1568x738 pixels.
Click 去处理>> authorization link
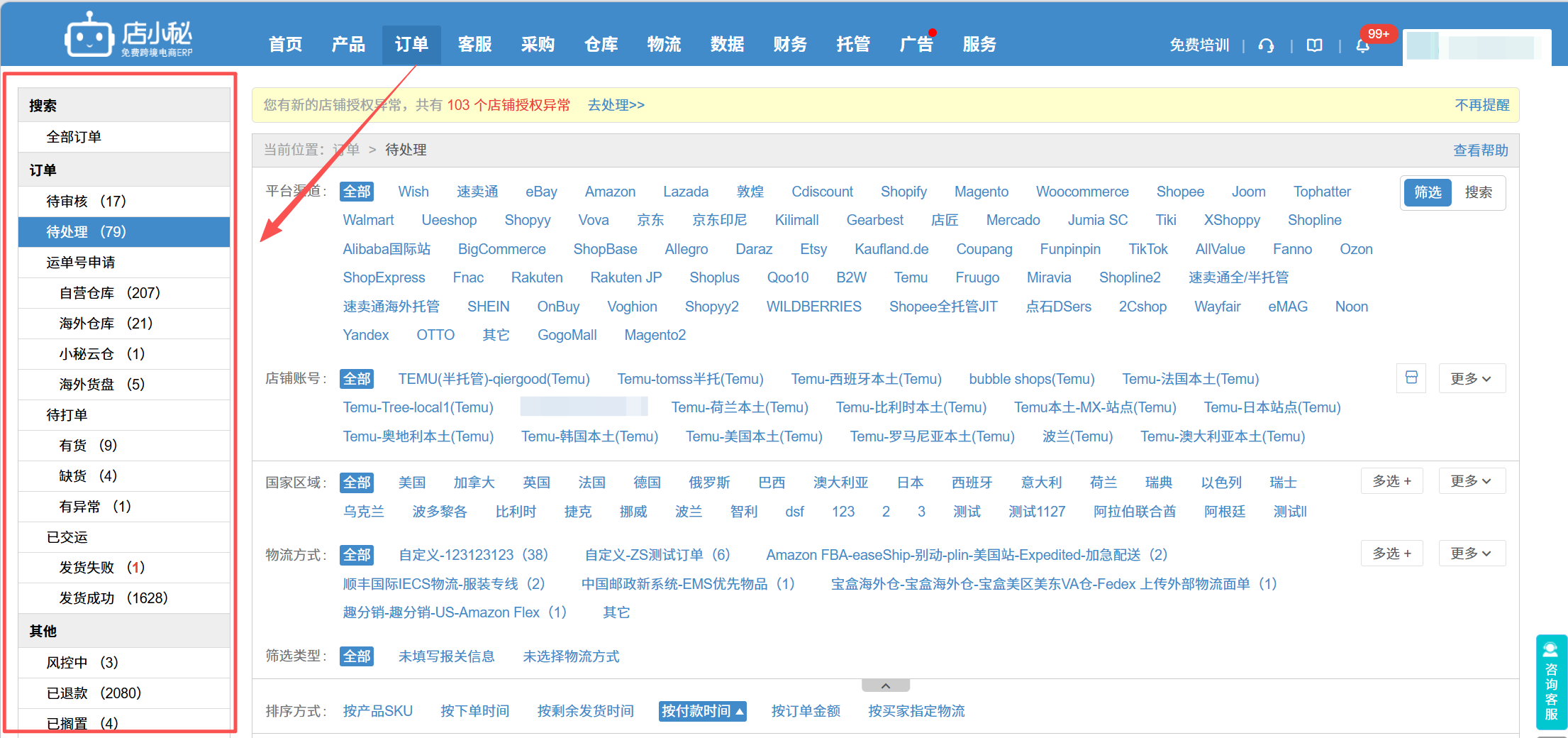coord(616,105)
